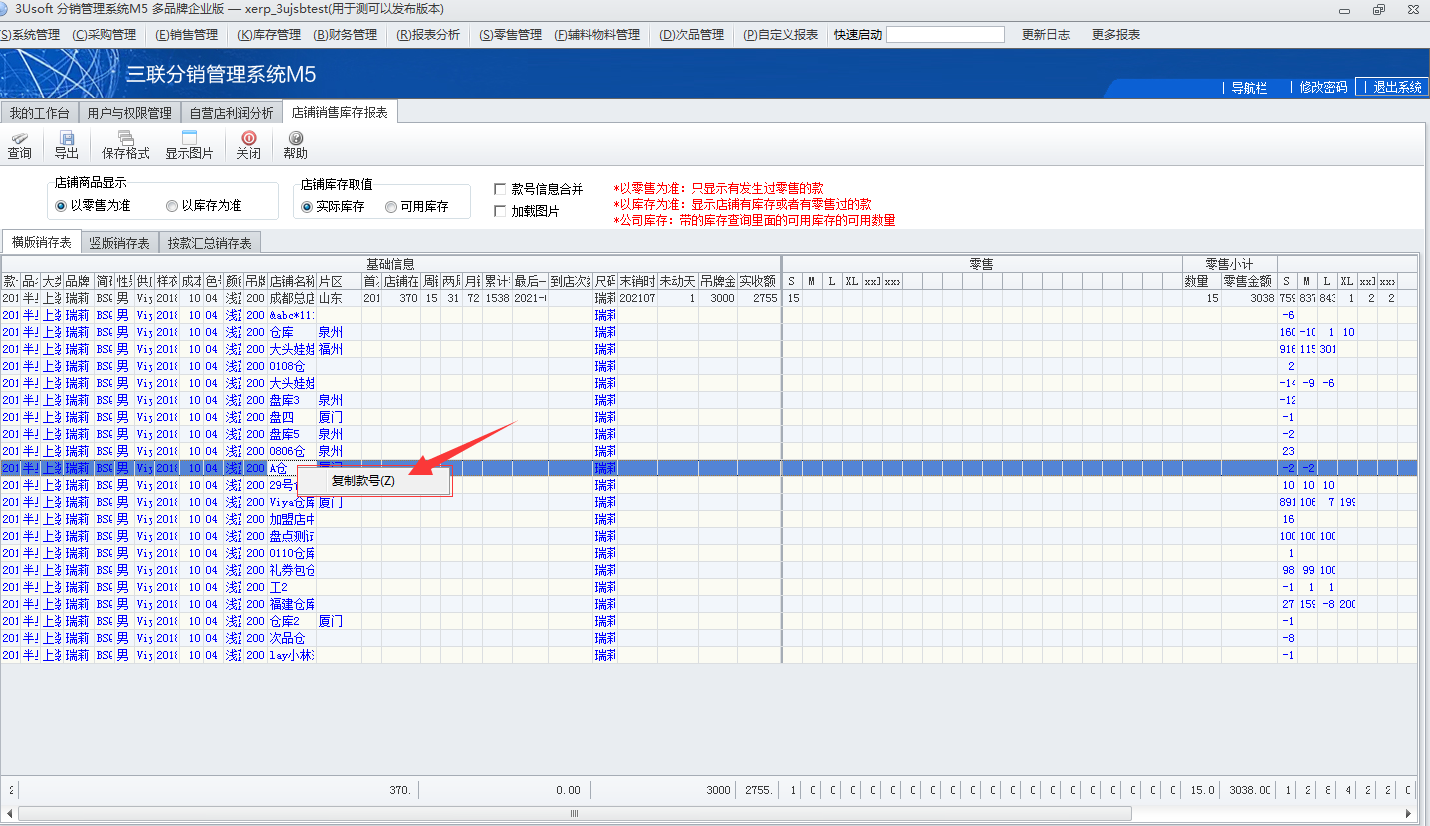Click the red 关闭 close toolbar icon
This screenshot has width=1430, height=826.
click(x=249, y=145)
